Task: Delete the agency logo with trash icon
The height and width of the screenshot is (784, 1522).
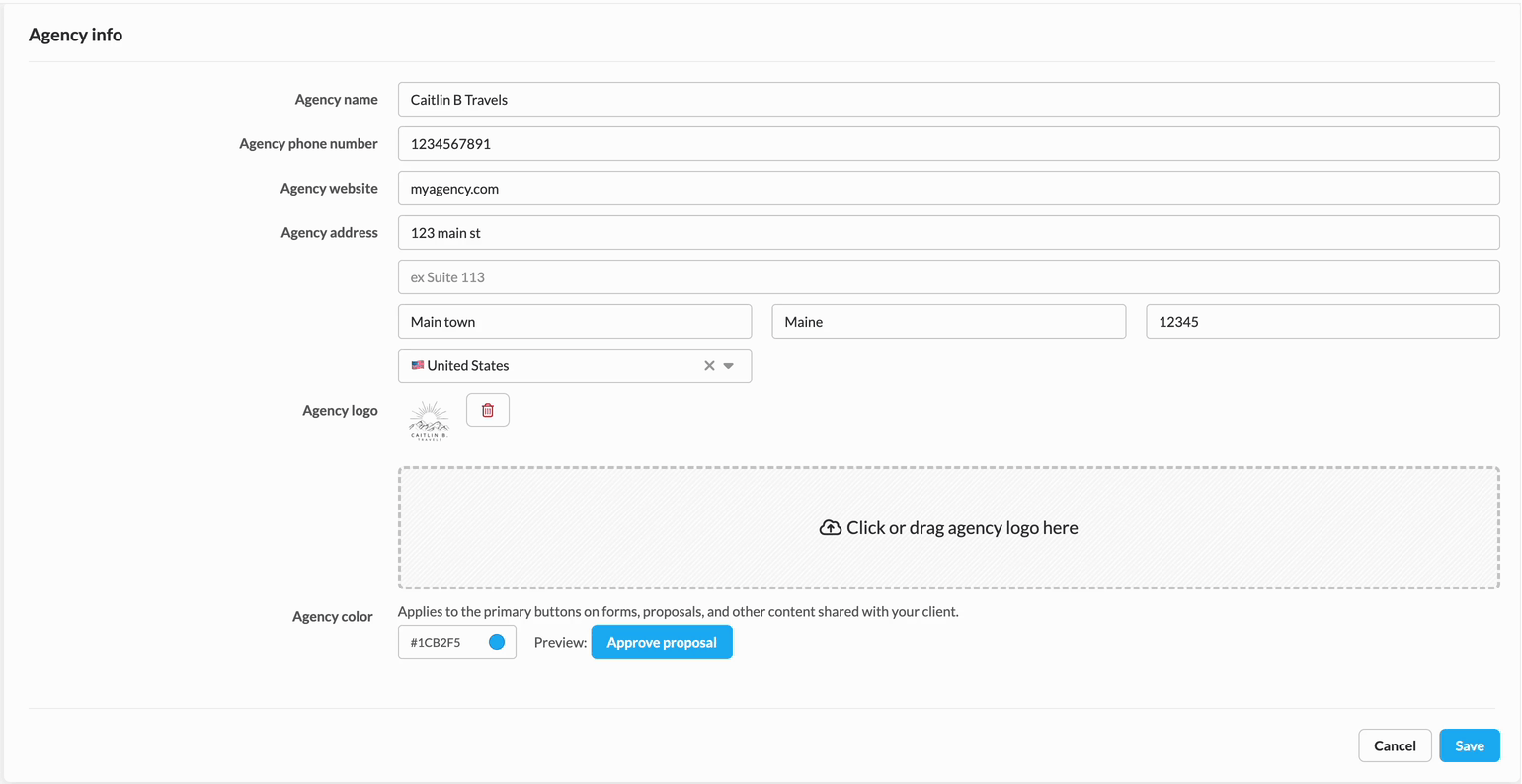Action: tap(487, 410)
